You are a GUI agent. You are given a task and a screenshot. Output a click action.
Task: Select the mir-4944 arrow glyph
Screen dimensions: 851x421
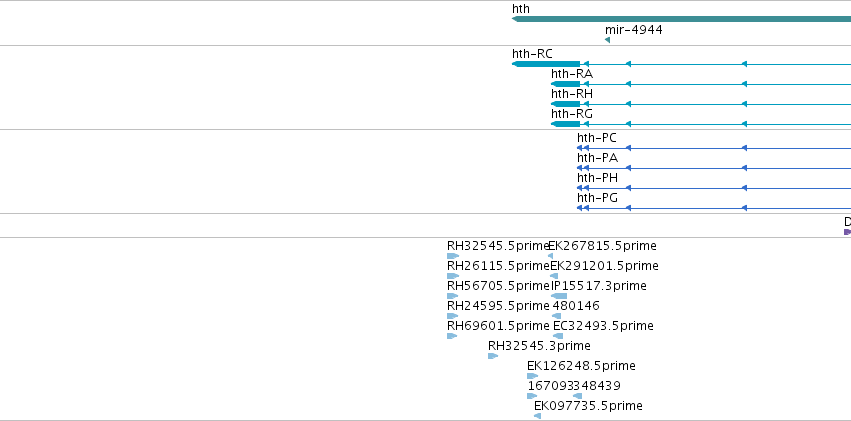pyautogui.click(x=607, y=40)
